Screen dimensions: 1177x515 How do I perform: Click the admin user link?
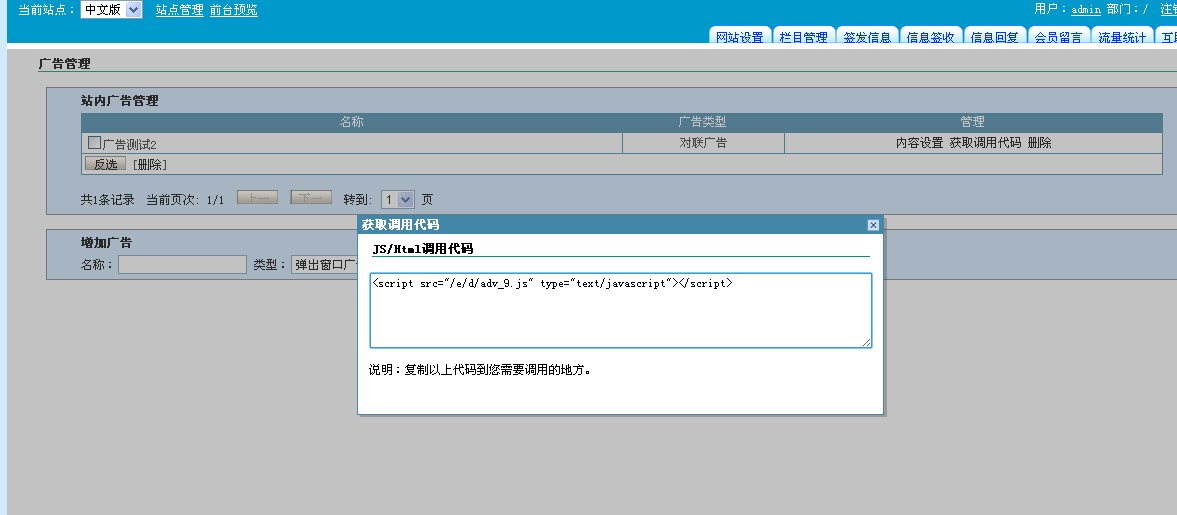pyautogui.click(x=1086, y=9)
